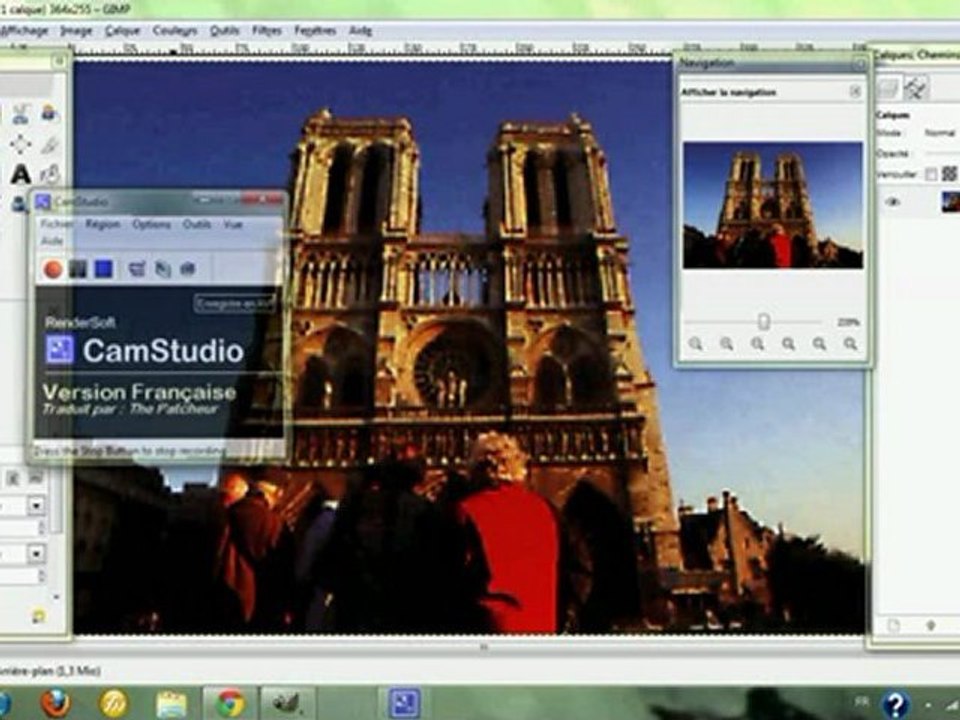Click the Opacité slider in layers panel

[942, 154]
